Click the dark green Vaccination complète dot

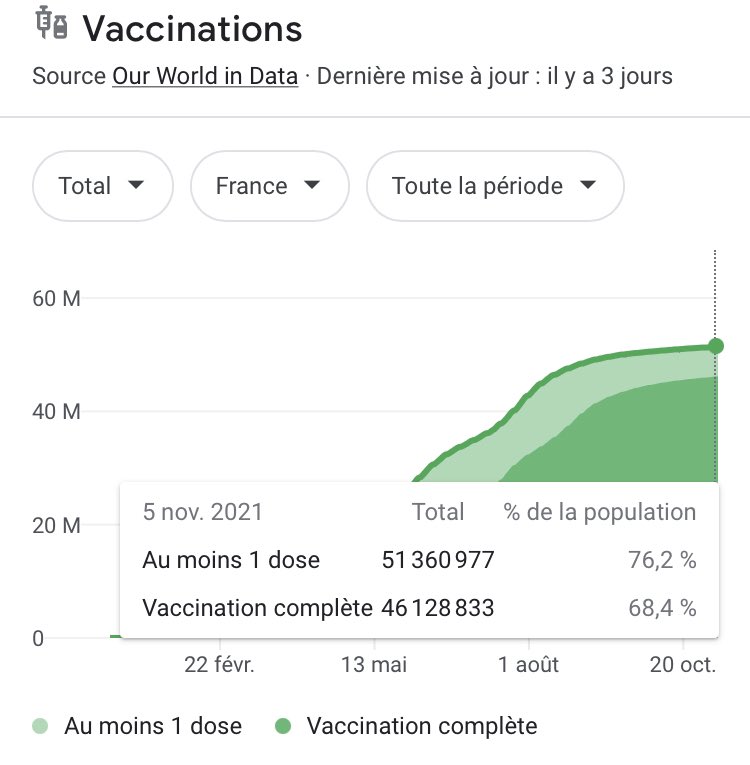click(x=283, y=726)
